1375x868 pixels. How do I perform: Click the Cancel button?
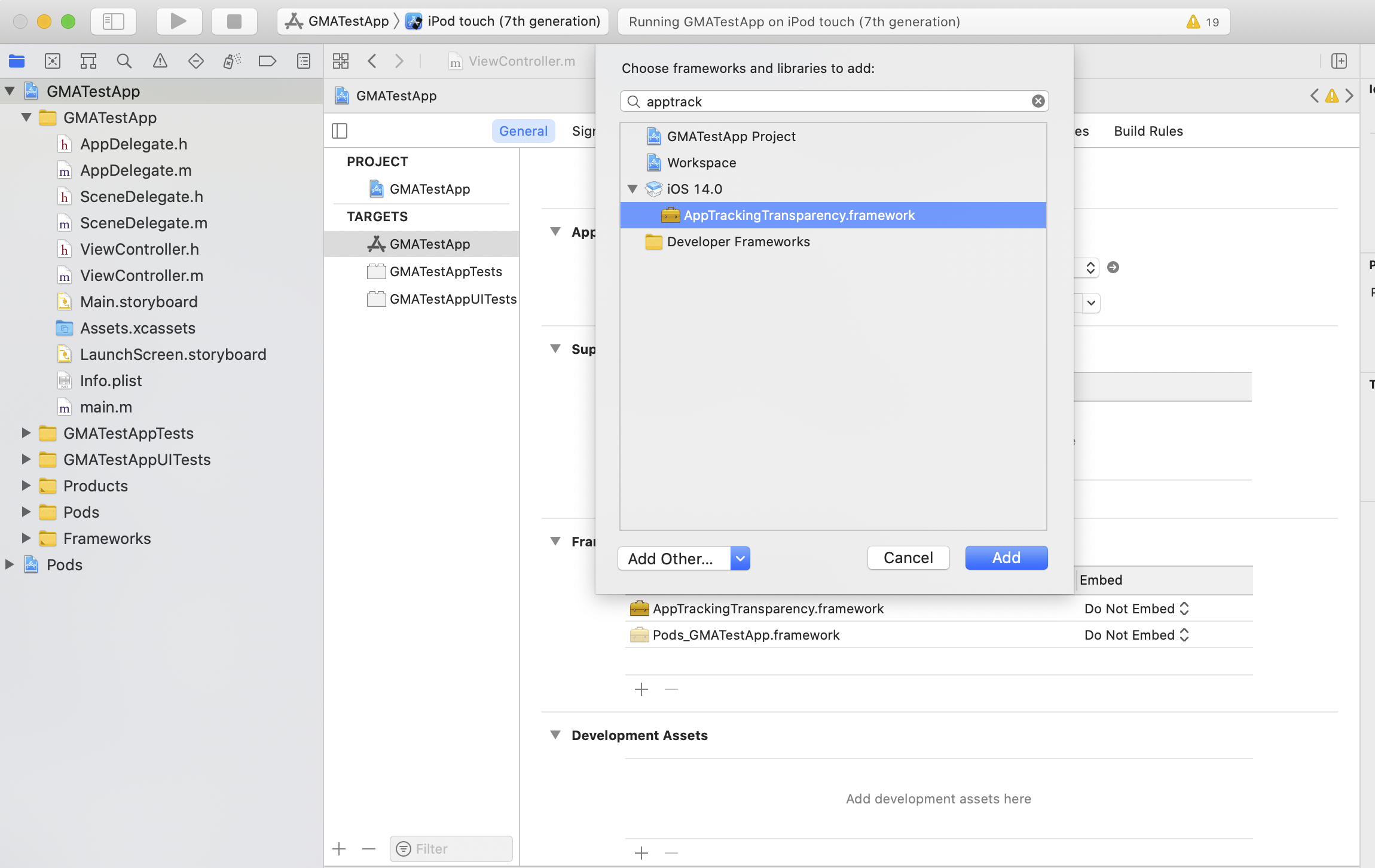[x=908, y=558]
